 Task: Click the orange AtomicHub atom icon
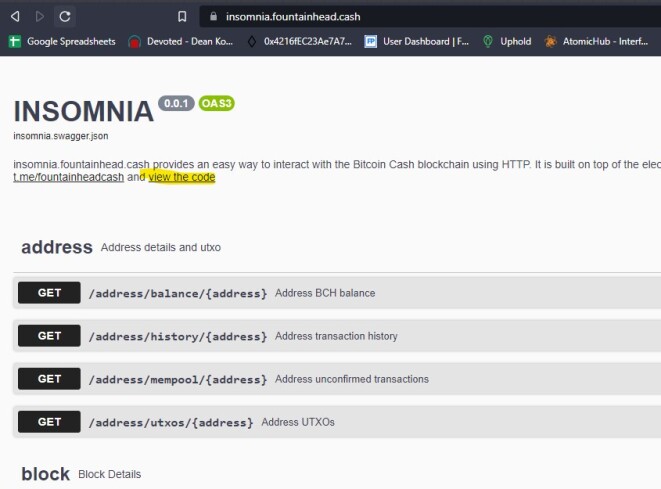click(x=550, y=41)
